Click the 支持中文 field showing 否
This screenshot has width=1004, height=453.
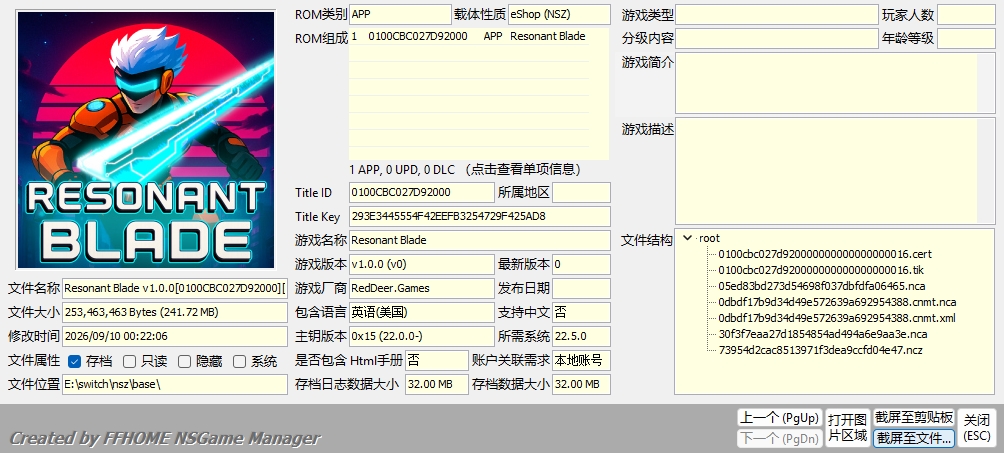[x=581, y=312]
